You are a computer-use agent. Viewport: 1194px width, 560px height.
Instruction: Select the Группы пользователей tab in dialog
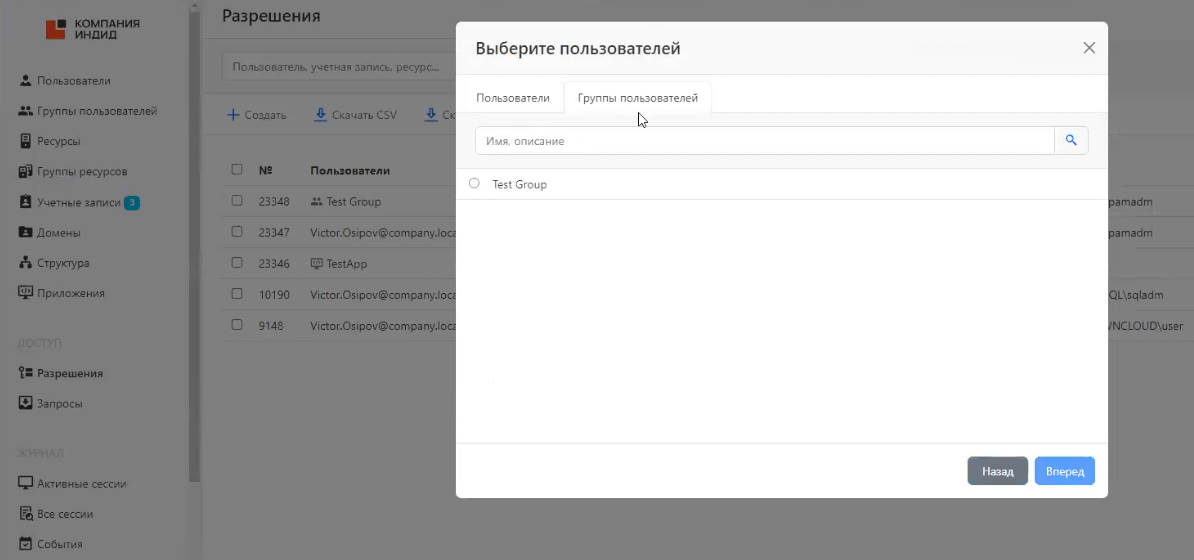coord(637,98)
